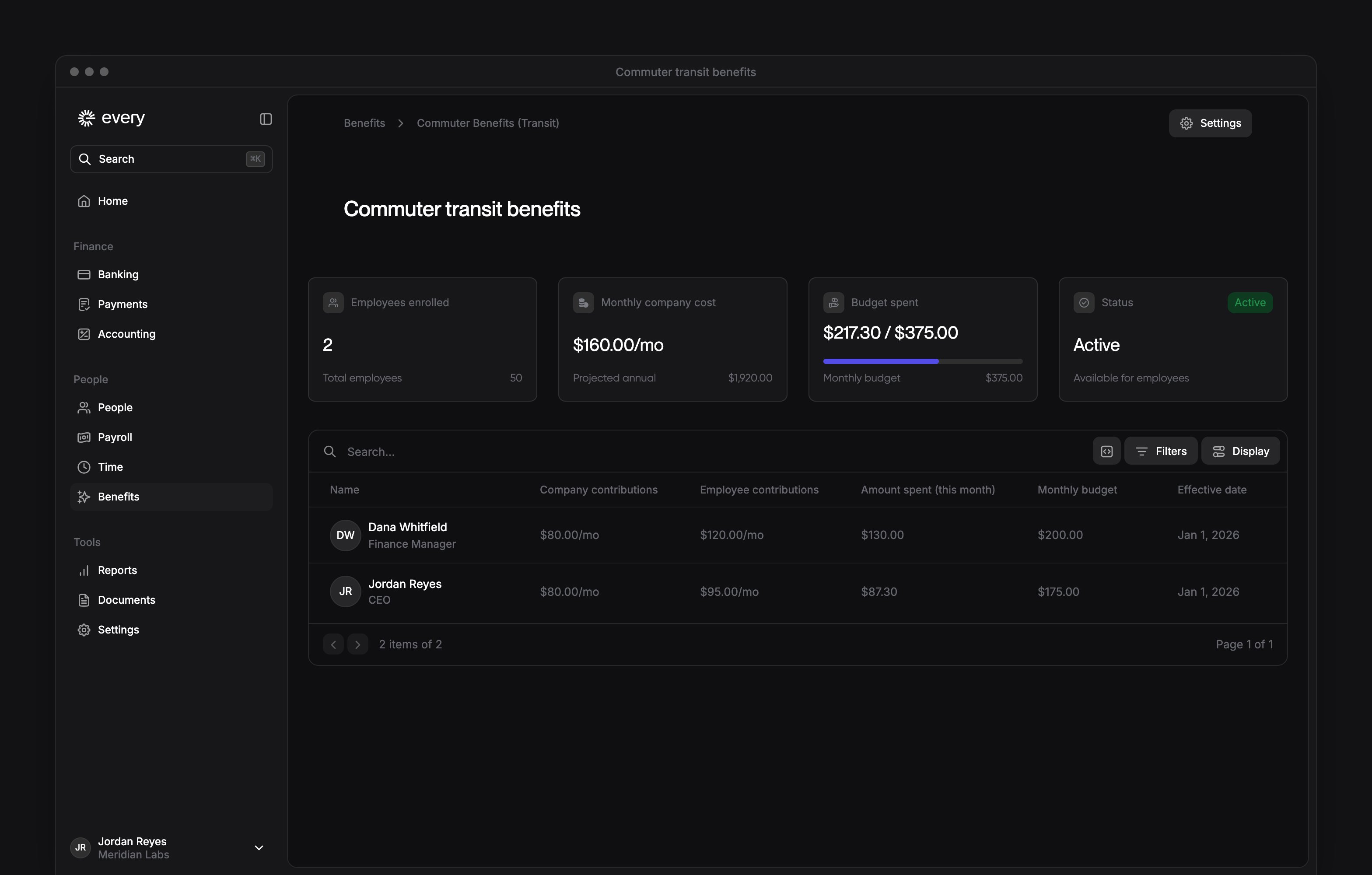Open Jordan Reyes name in table

pyautogui.click(x=405, y=584)
